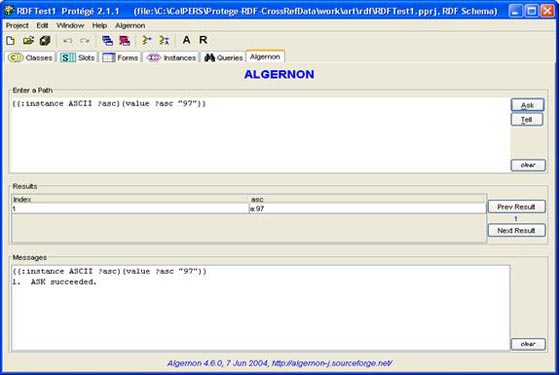The image size is (560, 375).
Task: Click the Undo arrow icon
Action: point(68,40)
